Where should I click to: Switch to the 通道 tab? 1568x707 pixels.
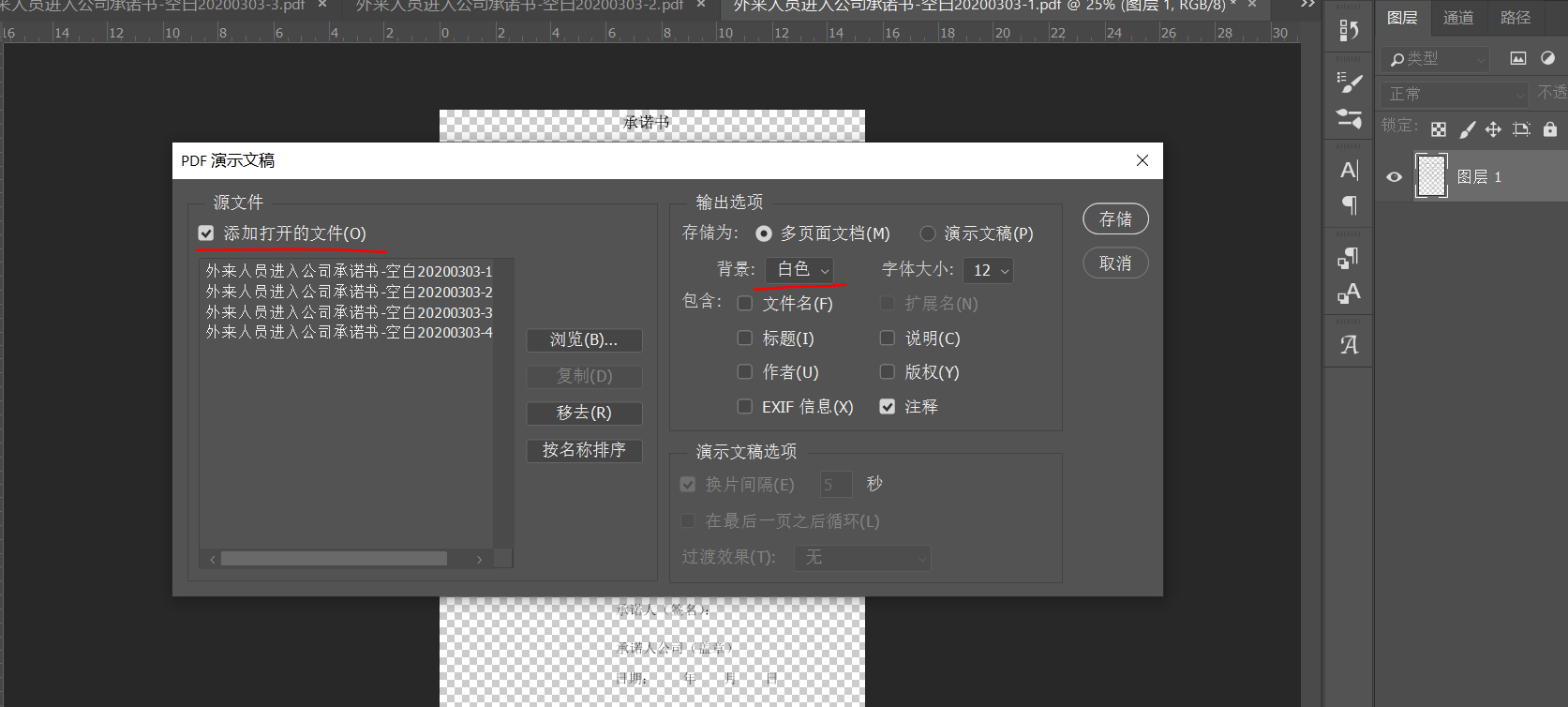point(1457,18)
